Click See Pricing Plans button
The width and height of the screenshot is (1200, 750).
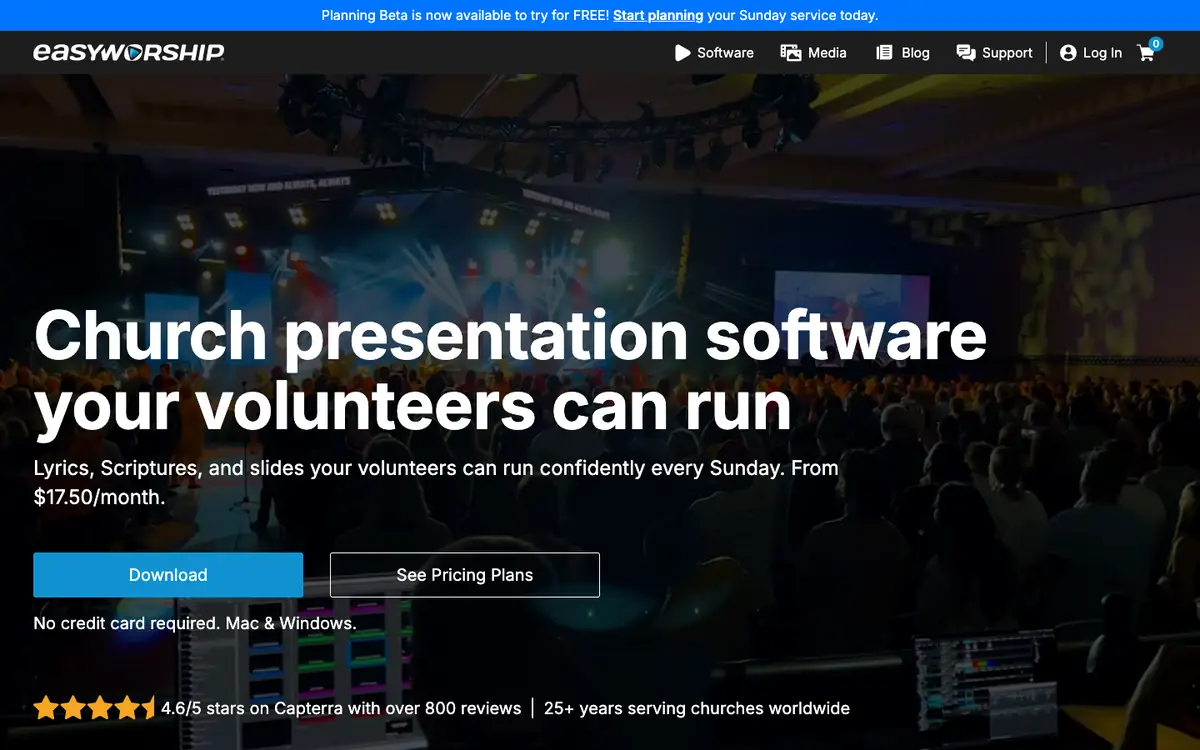(x=465, y=575)
